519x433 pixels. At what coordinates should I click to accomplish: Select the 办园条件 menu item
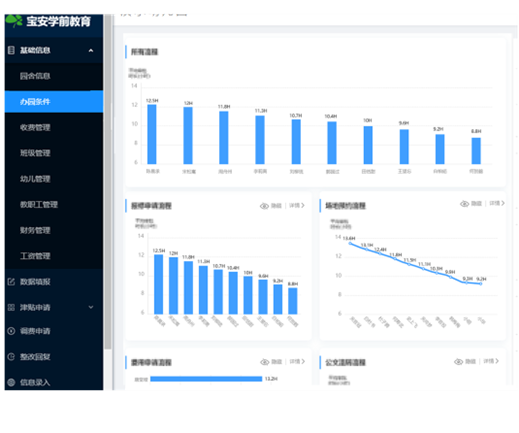(x=54, y=102)
